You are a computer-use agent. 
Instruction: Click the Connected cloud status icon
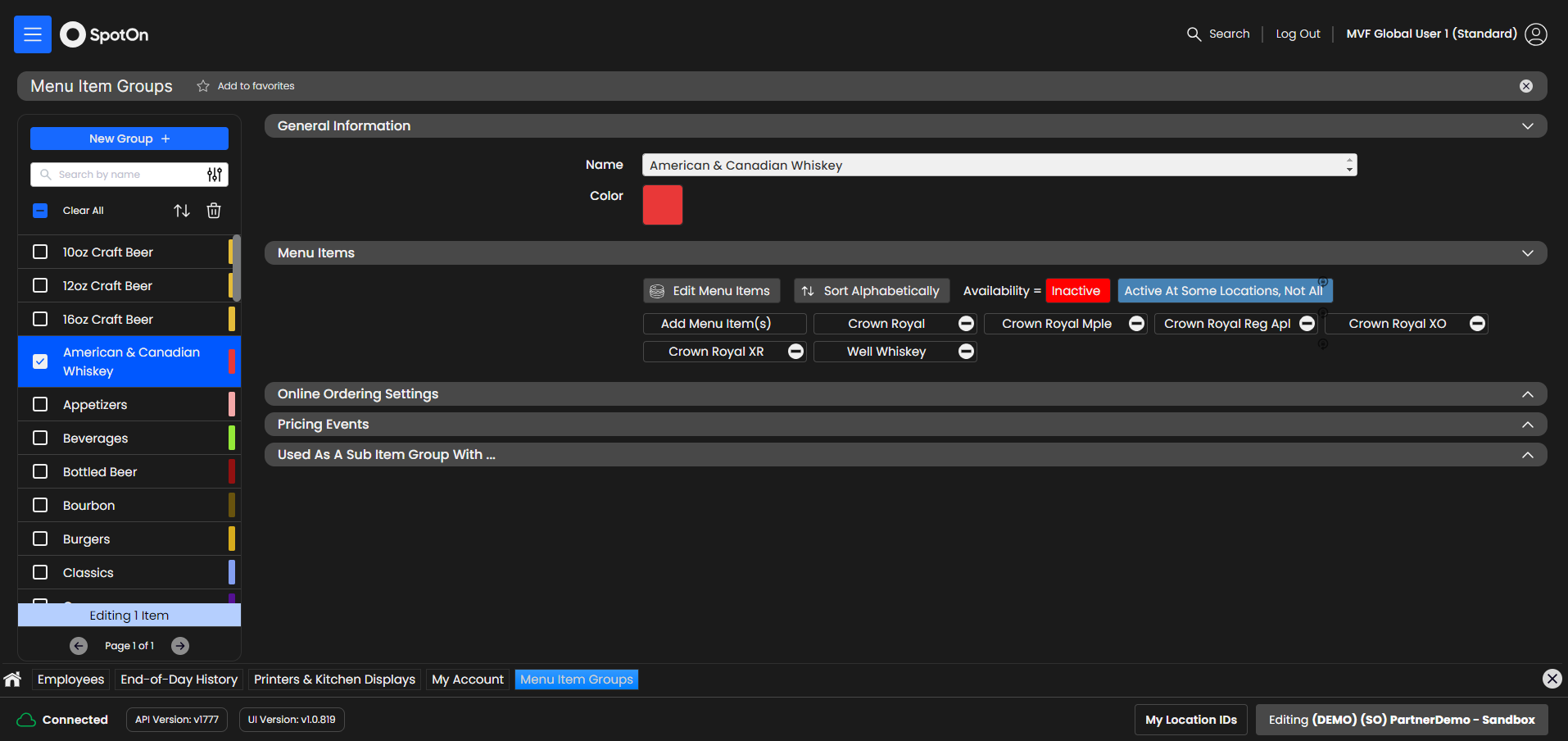tap(26, 720)
